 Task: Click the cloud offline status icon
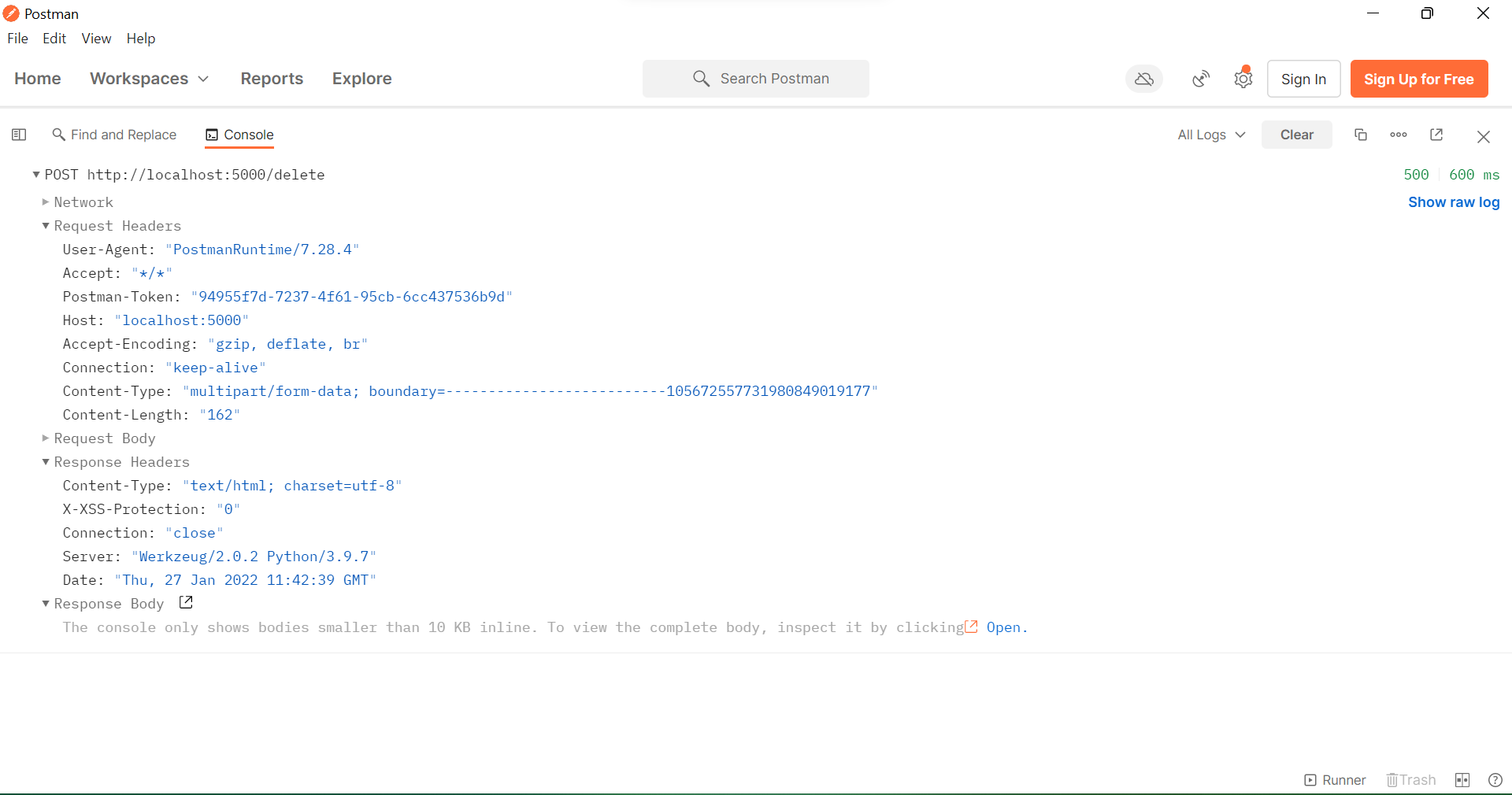click(1143, 79)
